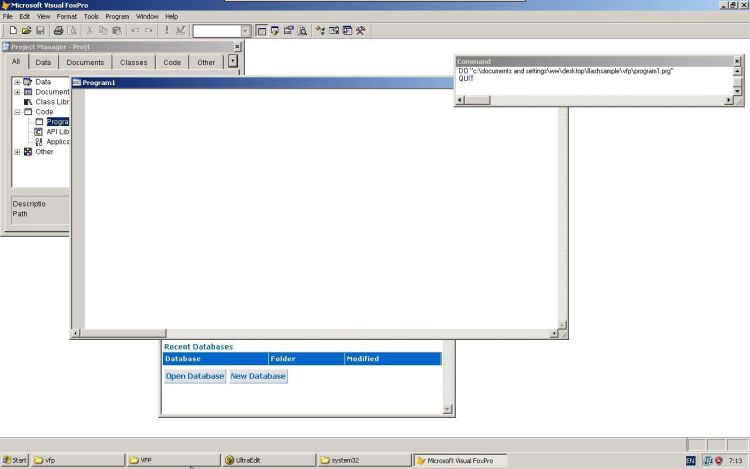Click the Print toolbar icon
This screenshot has height=469, width=750.
(58, 31)
